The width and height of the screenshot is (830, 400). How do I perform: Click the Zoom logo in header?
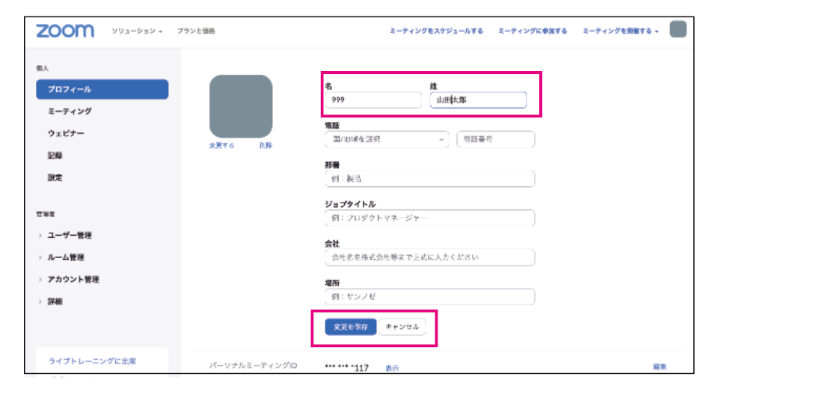click(65, 31)
